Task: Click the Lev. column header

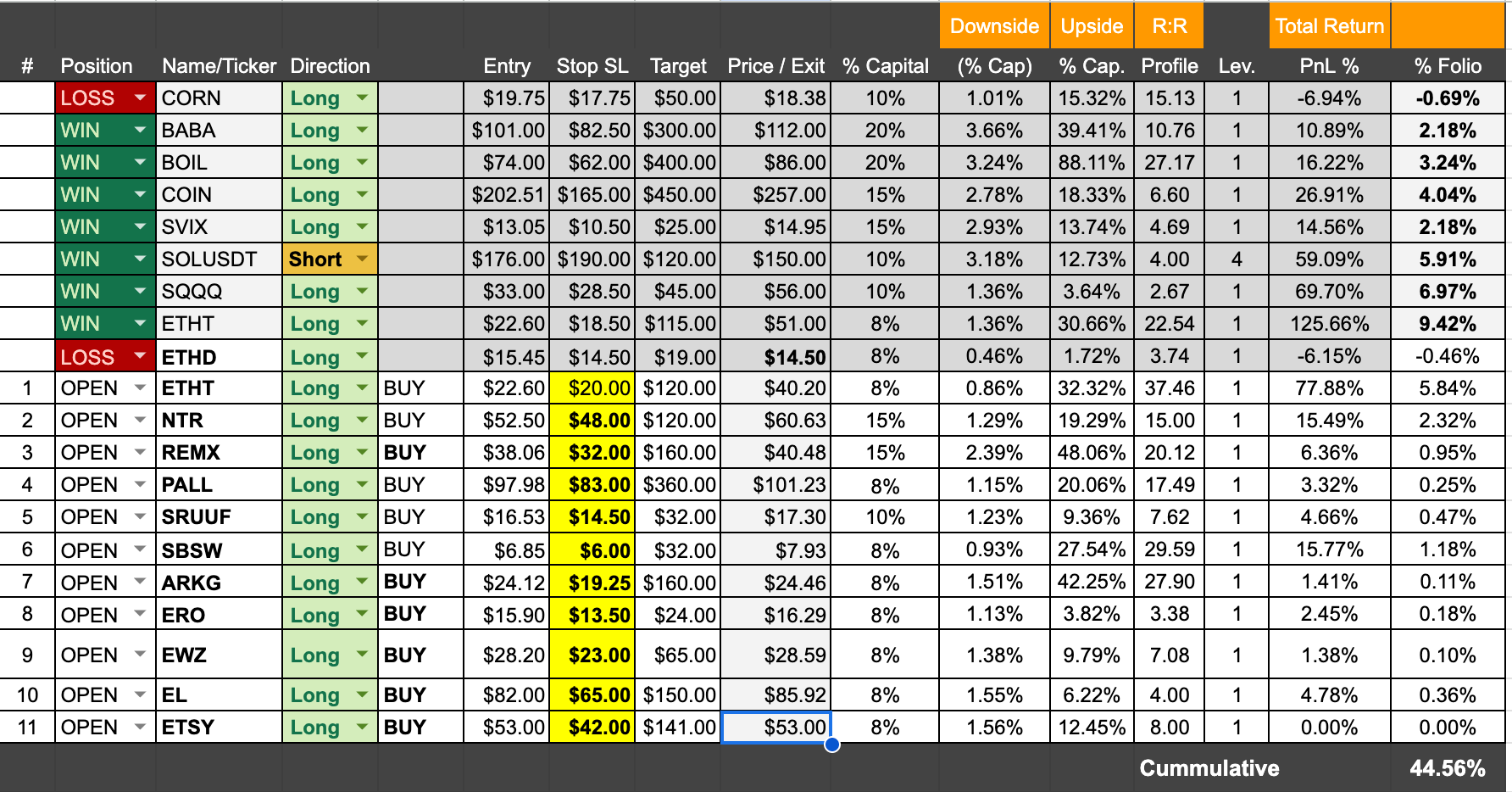Action: (x=1237, y=66)
